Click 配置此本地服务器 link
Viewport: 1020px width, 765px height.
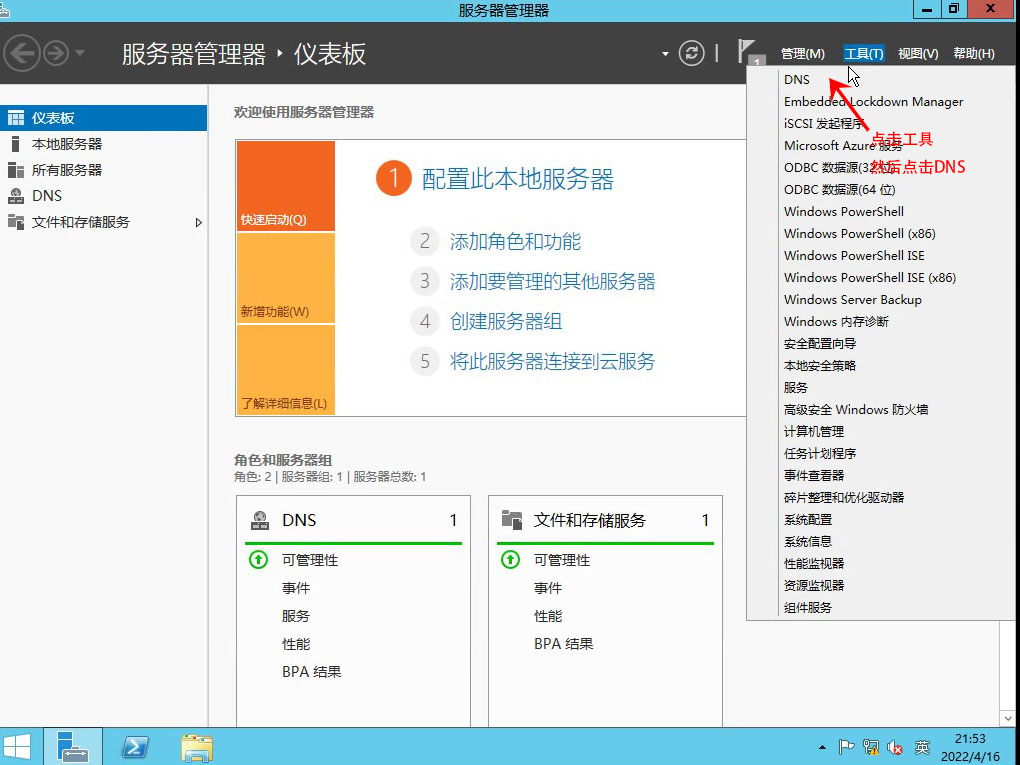coord(518,180)
